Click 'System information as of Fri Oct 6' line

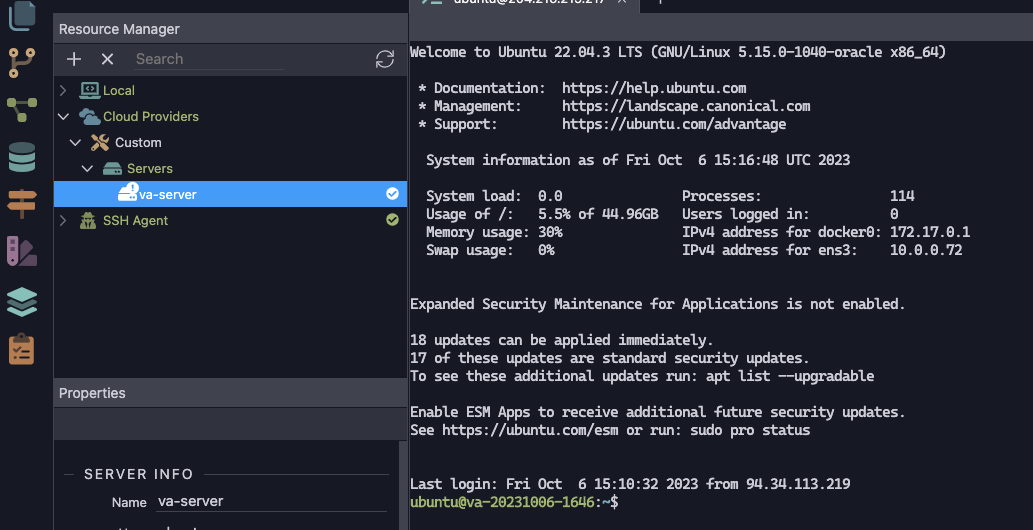click(638, 160)
